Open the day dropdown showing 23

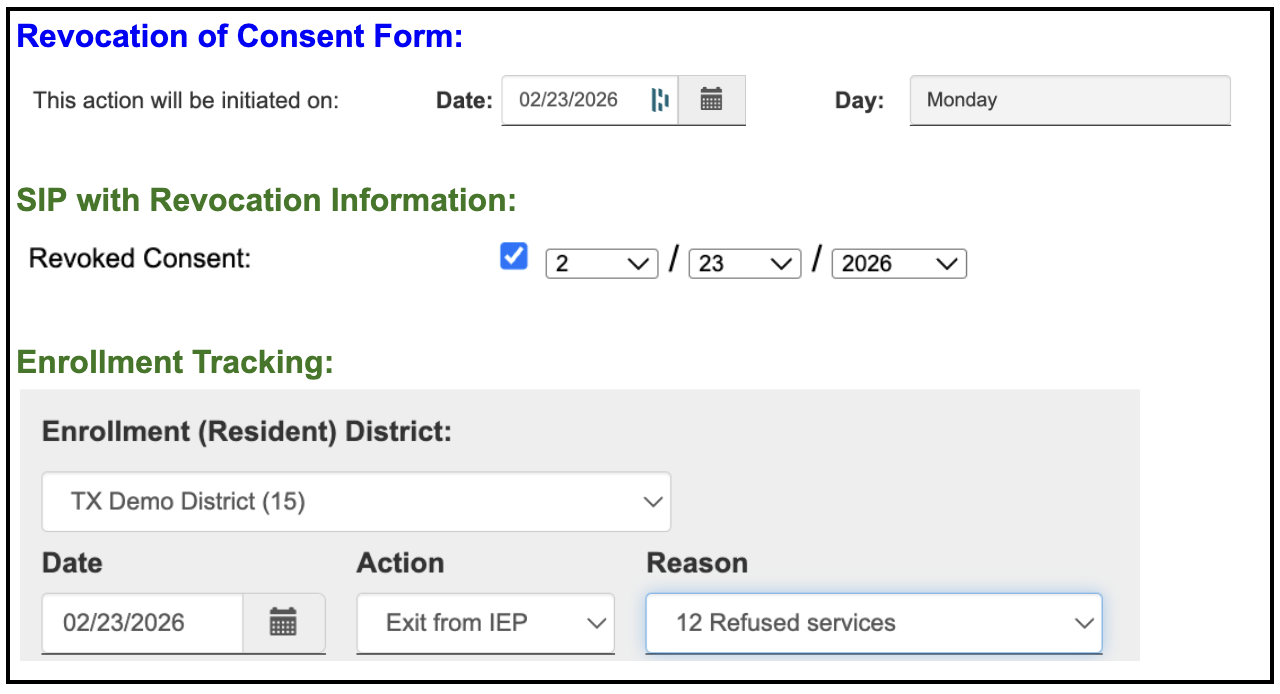[x=743, y=263]
